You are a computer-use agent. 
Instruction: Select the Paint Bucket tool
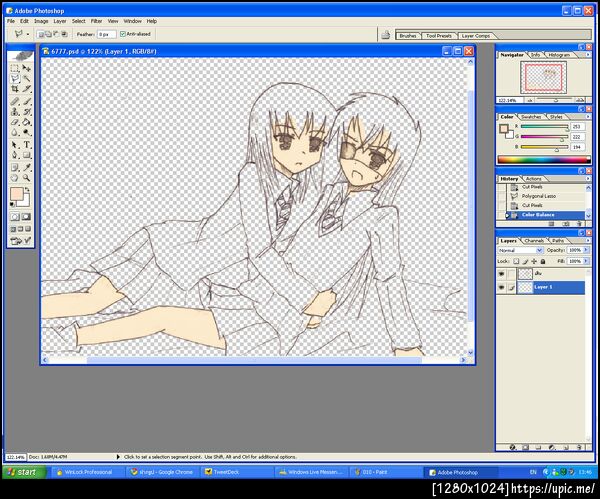[26, 122]
